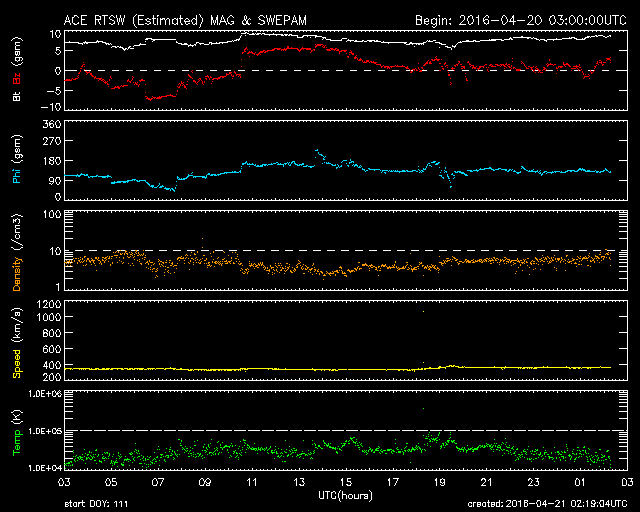
Task: Click the title "ACE RTSW (Estimated) MAG & SWEPAM"
Action: tap(185, 20)
